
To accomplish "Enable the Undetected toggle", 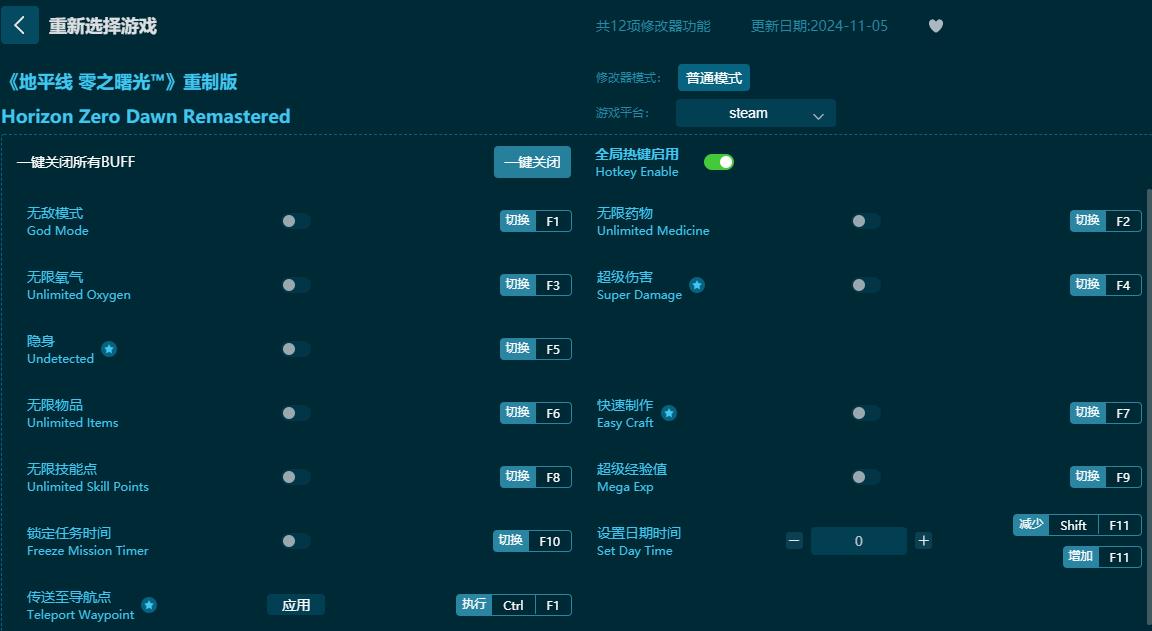I will (x=295, y=349).
